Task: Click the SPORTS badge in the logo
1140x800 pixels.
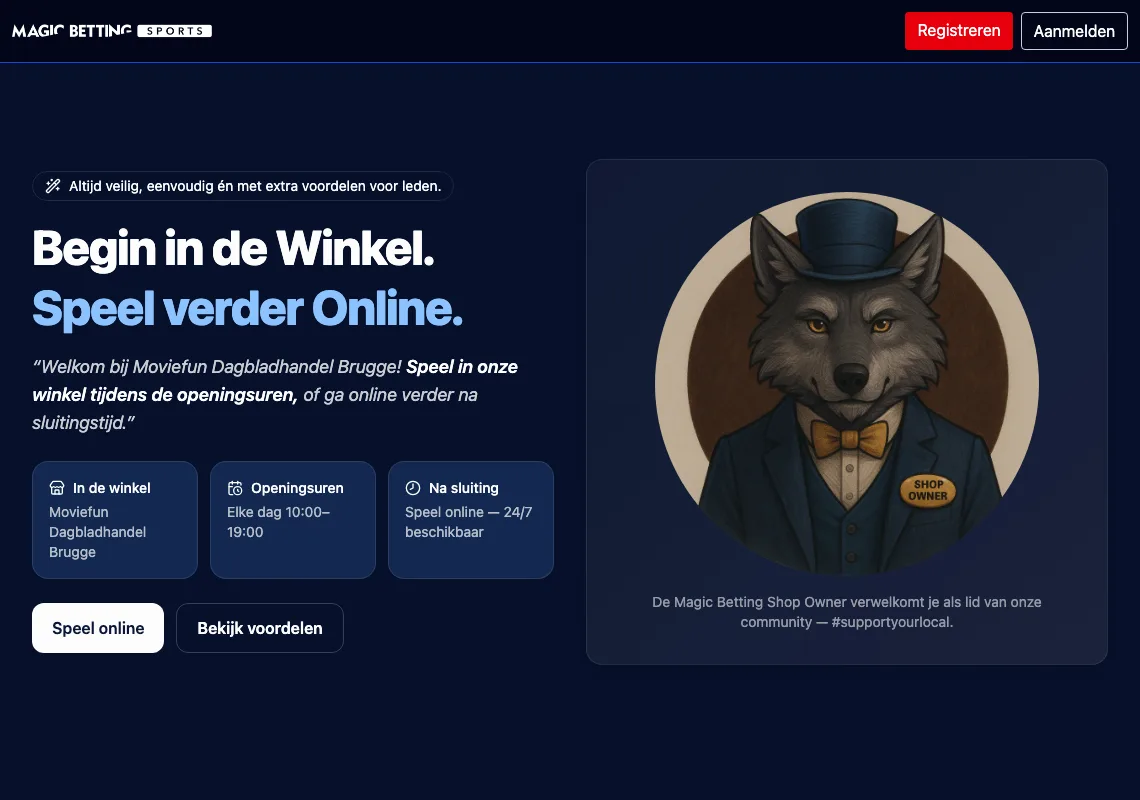Action: coord(174,31)
